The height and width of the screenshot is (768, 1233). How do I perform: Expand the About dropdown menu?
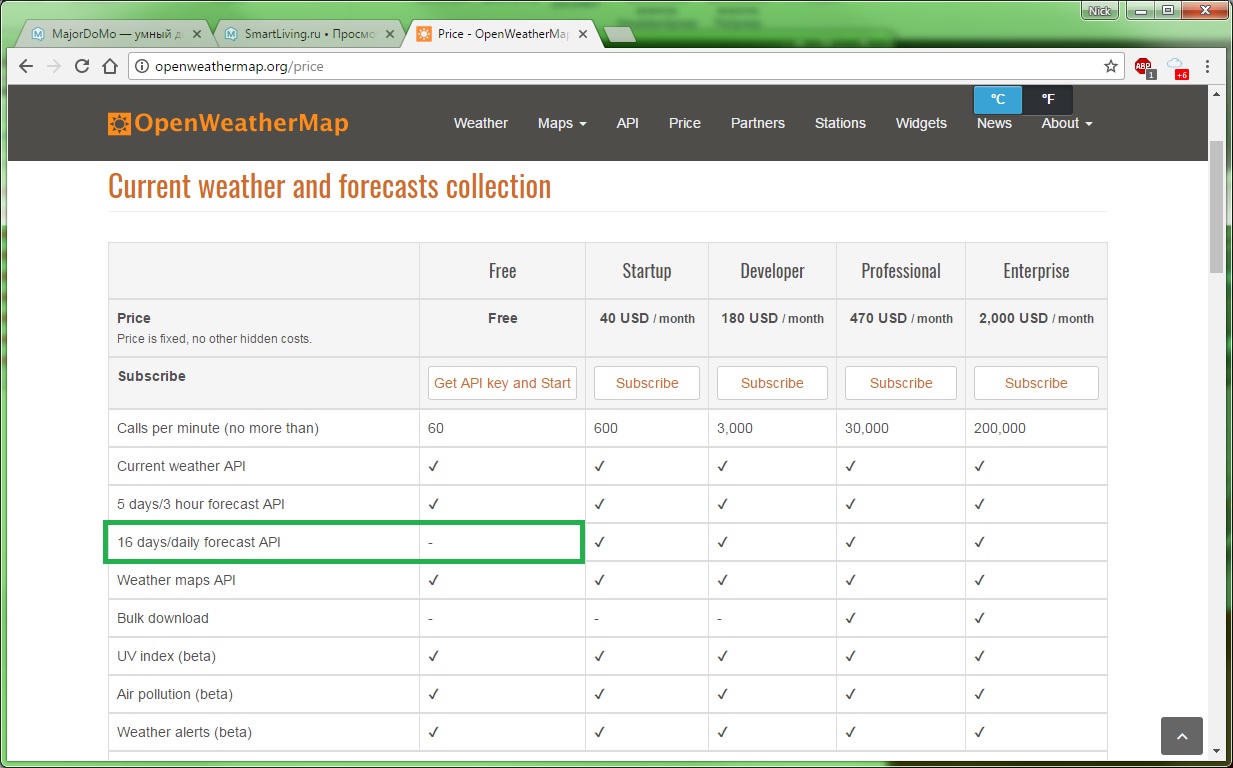coord(1066,123)
